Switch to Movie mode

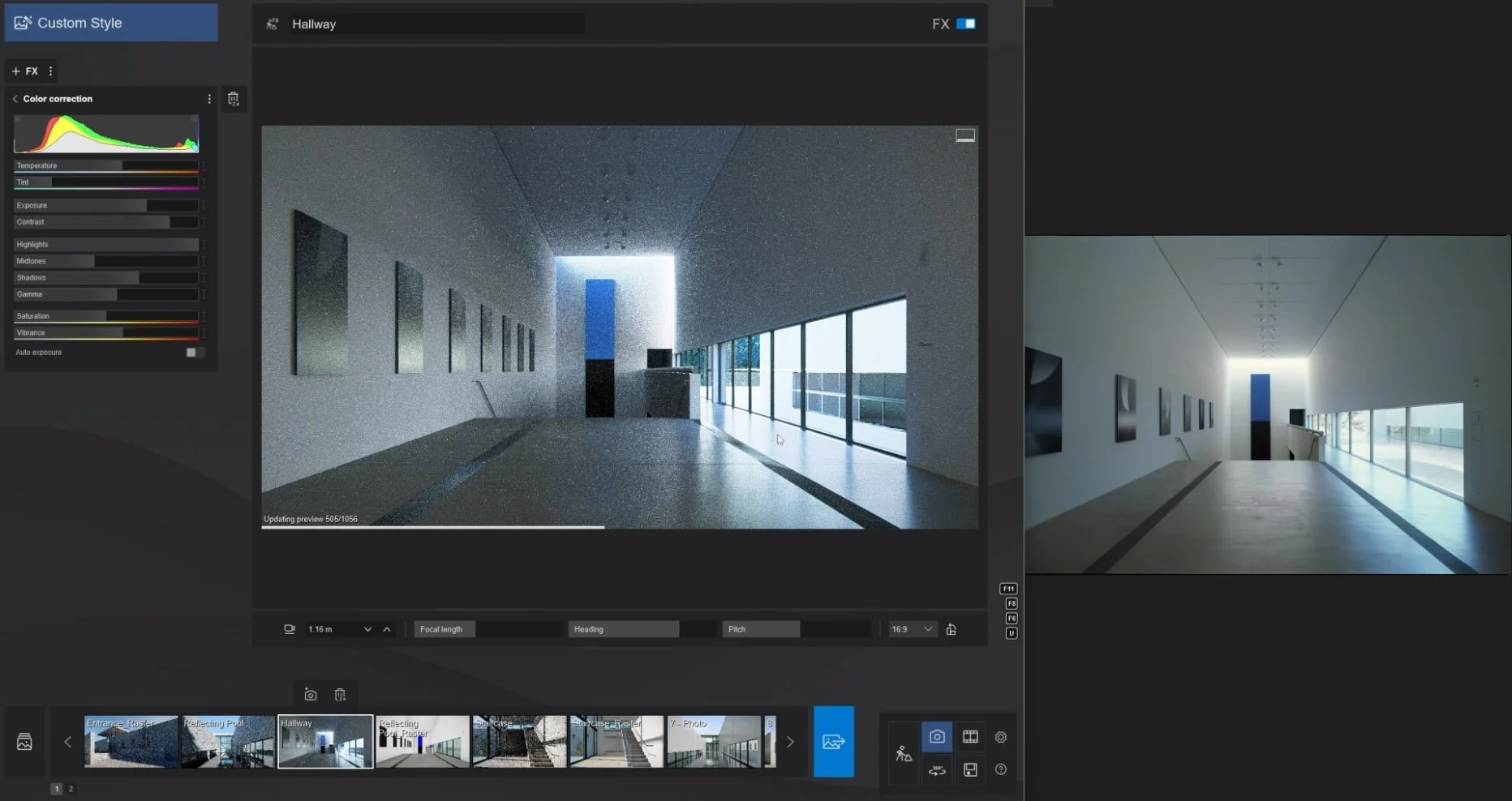970,738
